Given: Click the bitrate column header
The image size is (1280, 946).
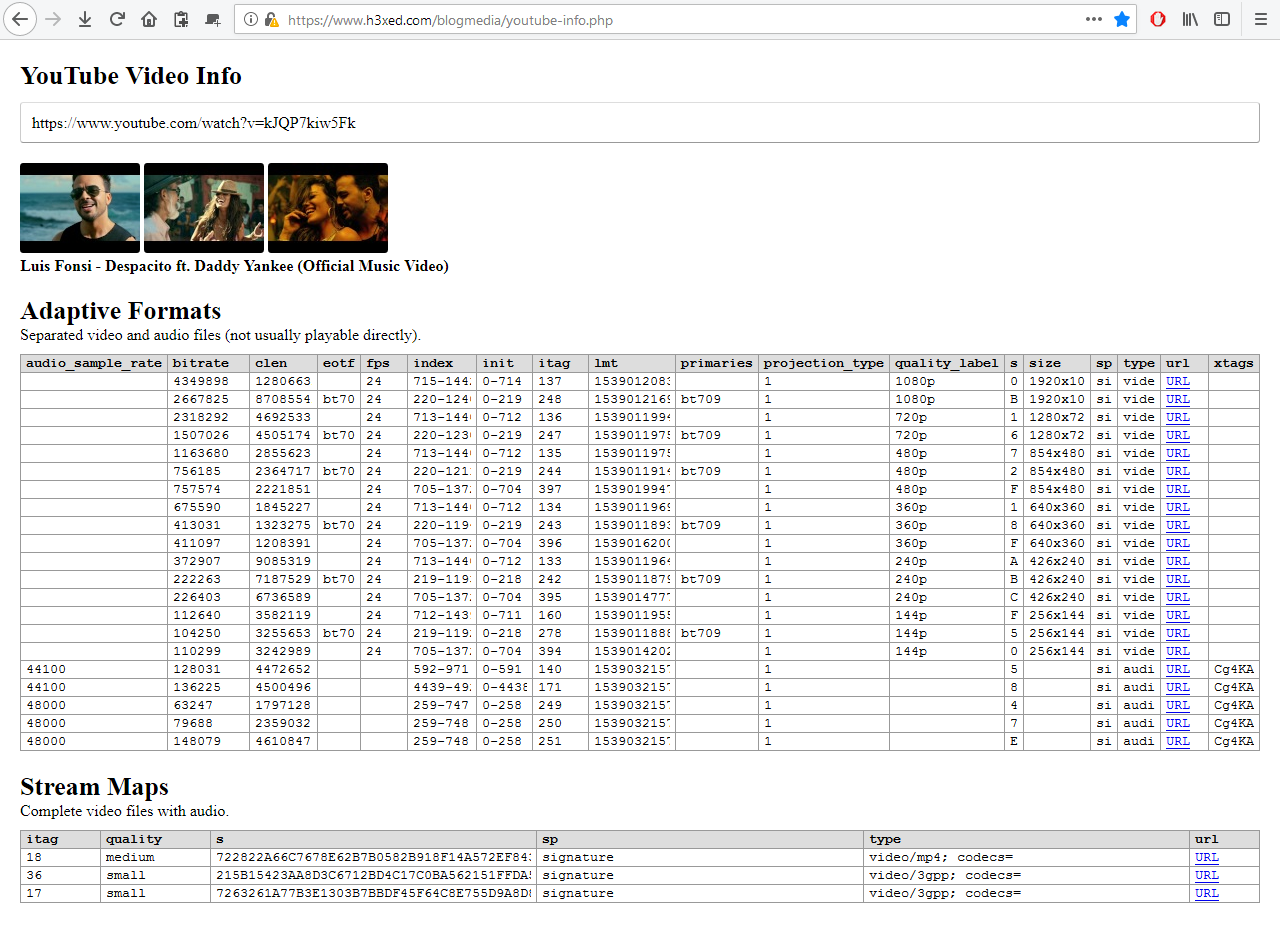Looking at the screenshot, I should click(209, 363).
